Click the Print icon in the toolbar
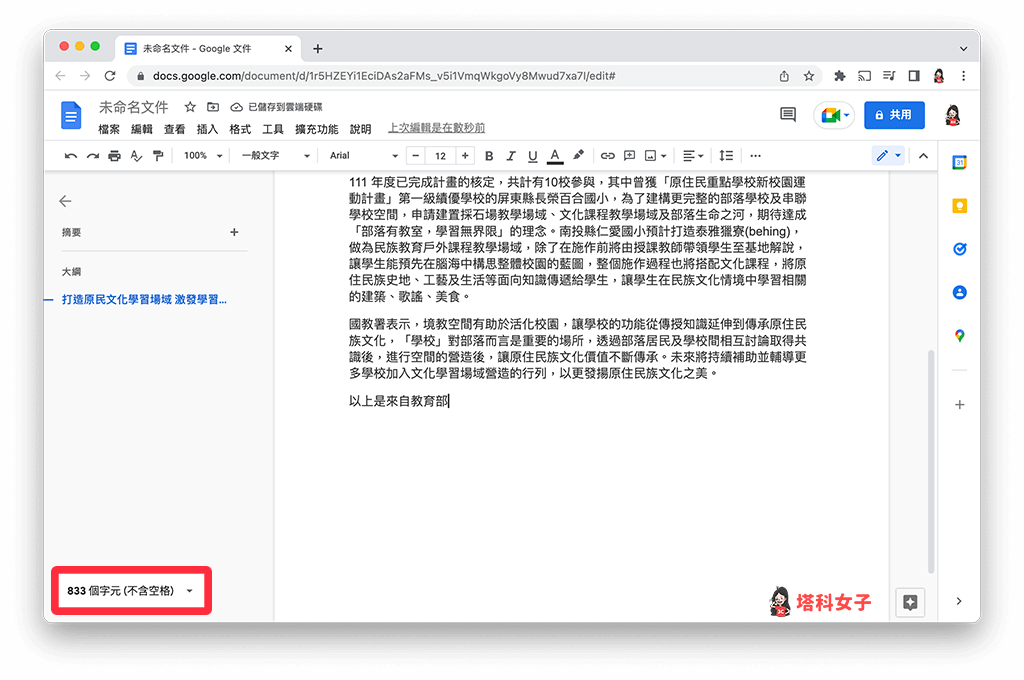The height and width of the screenshot is (680, 1024). point(113,155)
